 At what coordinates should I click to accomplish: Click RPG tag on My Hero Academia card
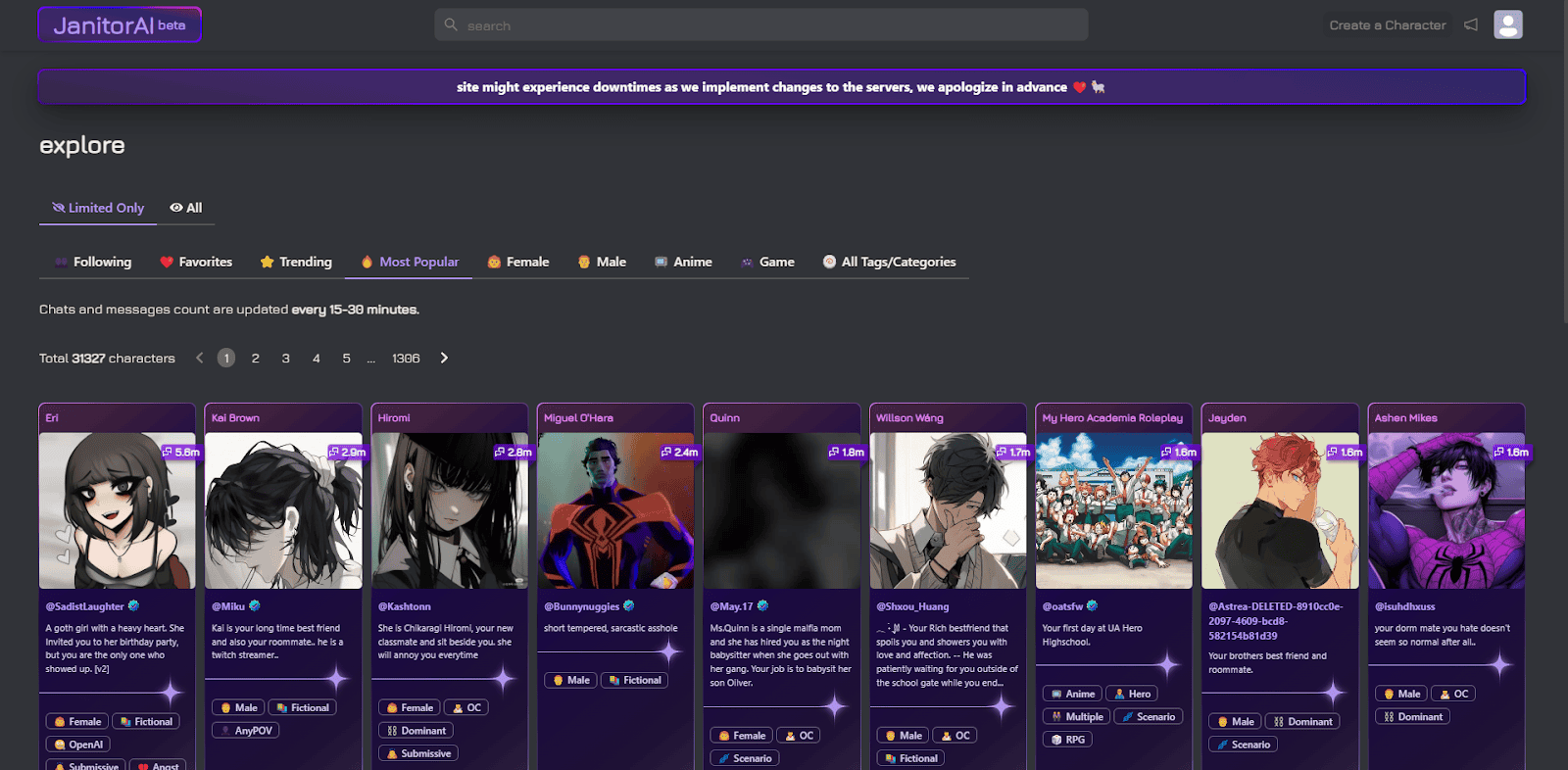click(x=1067, y=740)
